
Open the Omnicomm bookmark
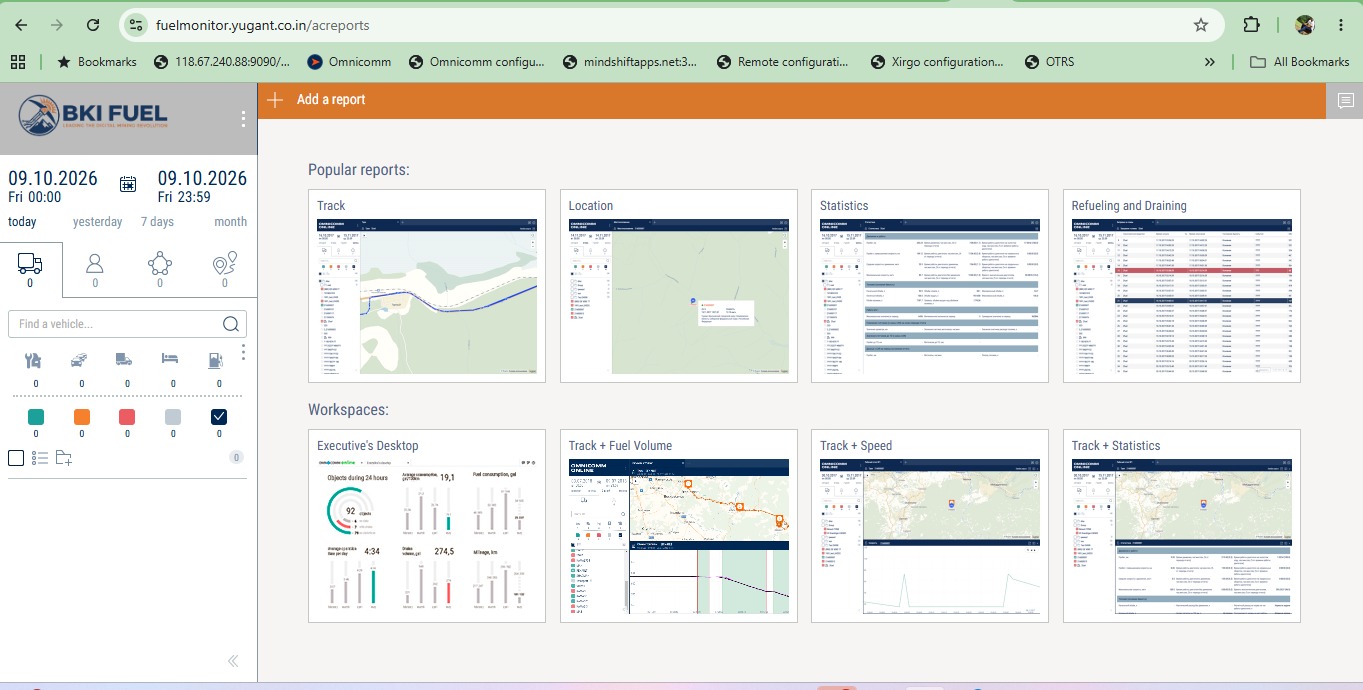349,62
